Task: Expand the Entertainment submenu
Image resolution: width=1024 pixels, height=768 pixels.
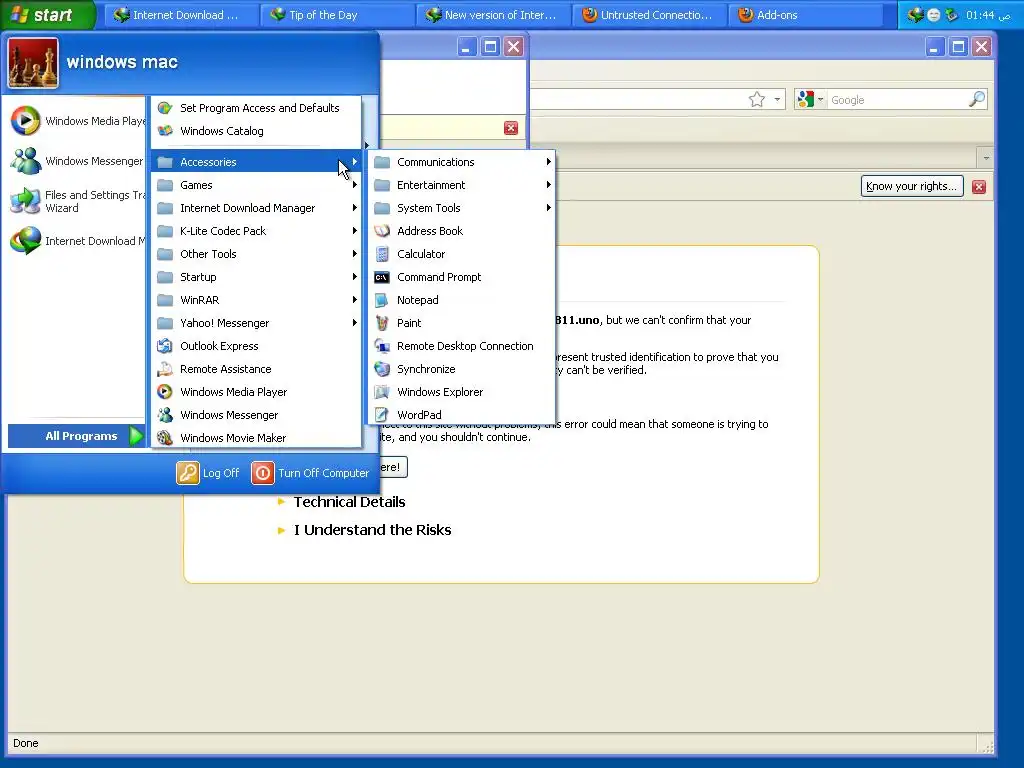Action: pos(462,185)
